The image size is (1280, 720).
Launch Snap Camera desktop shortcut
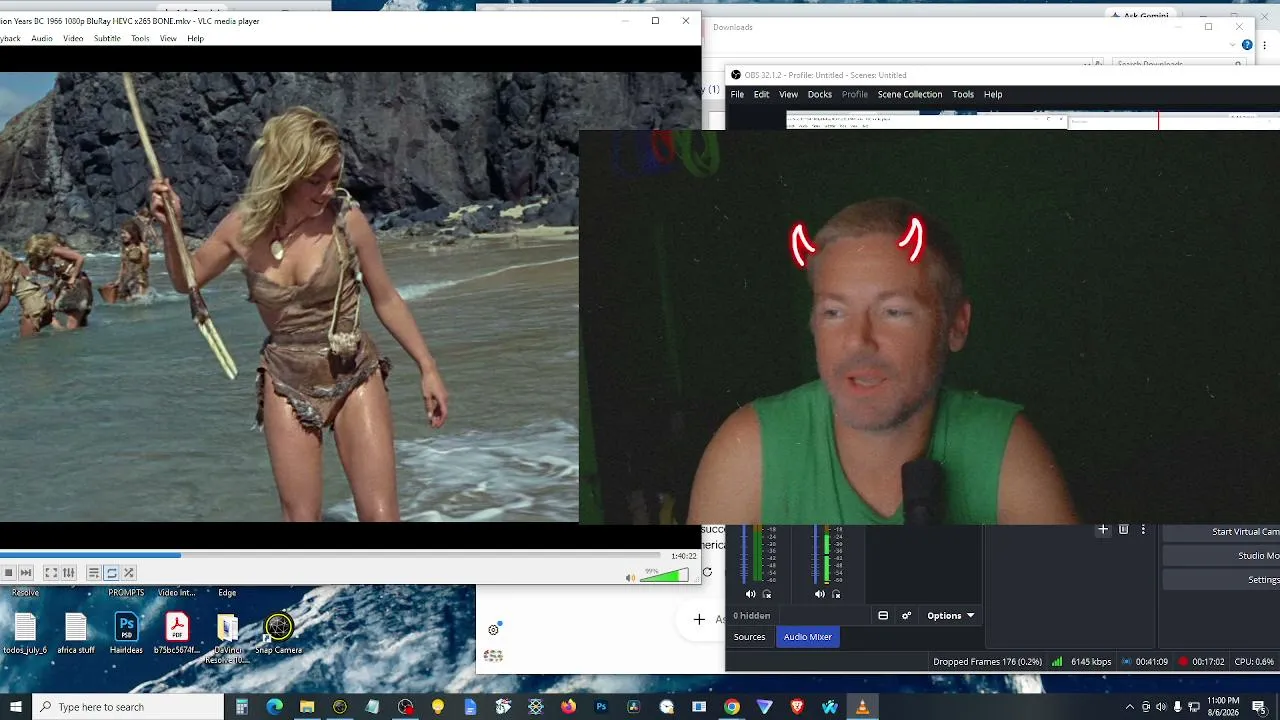pyautogui.click(x=278, y=634)
